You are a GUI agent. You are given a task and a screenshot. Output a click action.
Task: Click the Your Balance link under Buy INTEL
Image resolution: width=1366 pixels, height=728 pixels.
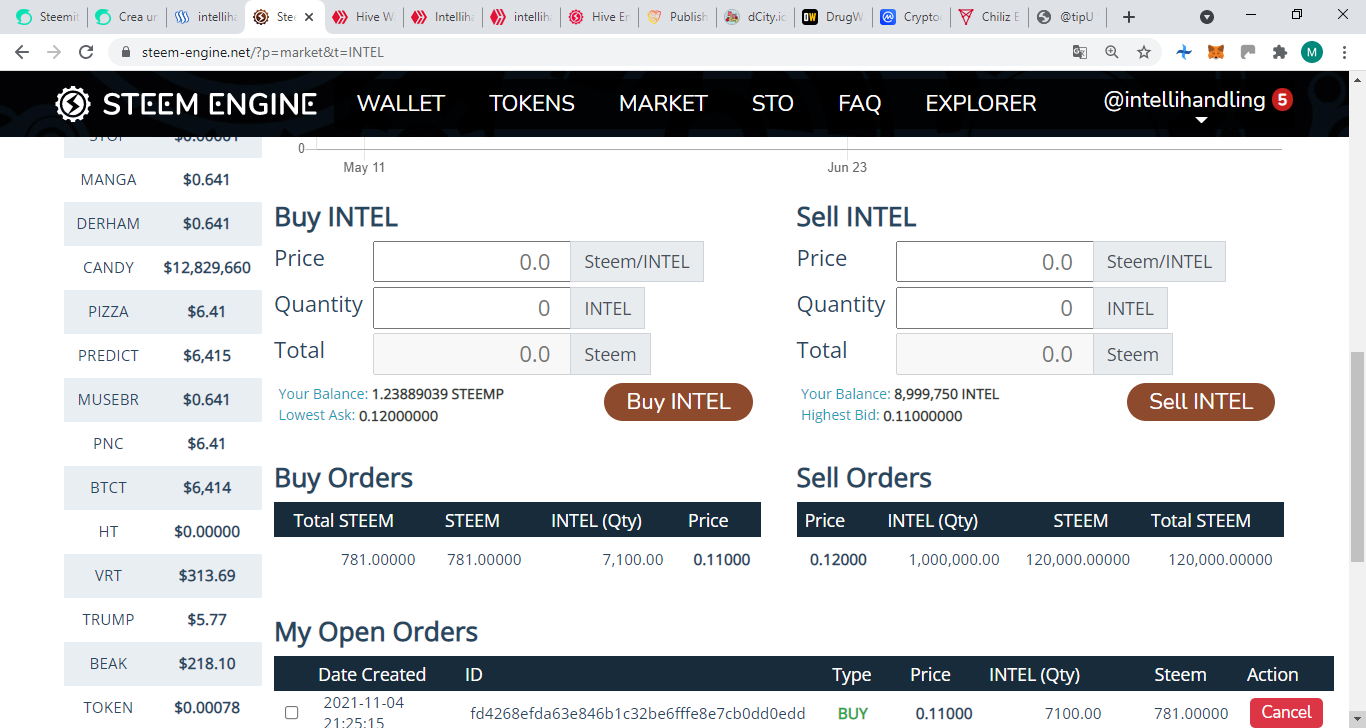point(323,394)
